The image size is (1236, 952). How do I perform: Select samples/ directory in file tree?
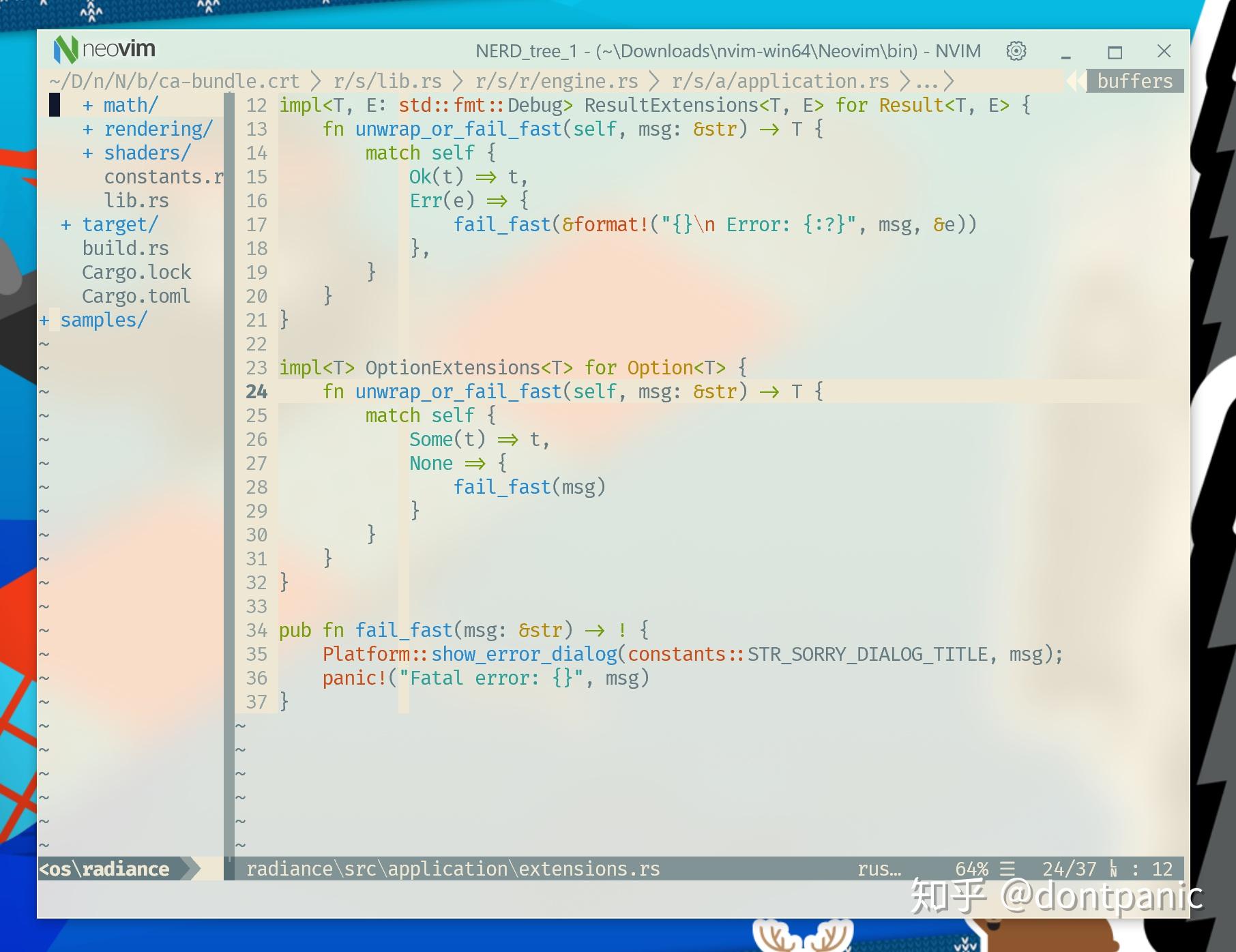[104, 321]
